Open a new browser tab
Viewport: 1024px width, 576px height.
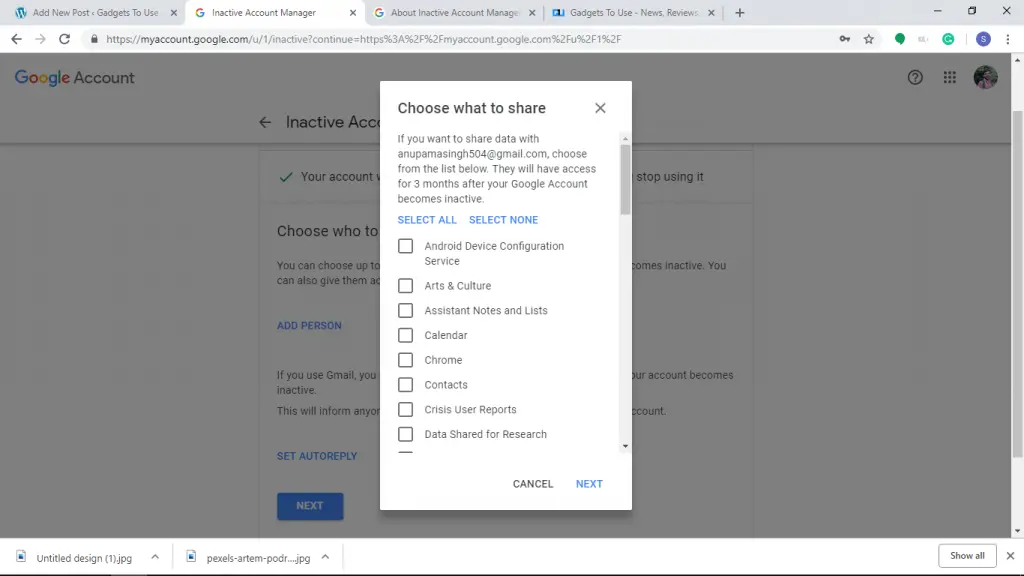coord(739,12)
